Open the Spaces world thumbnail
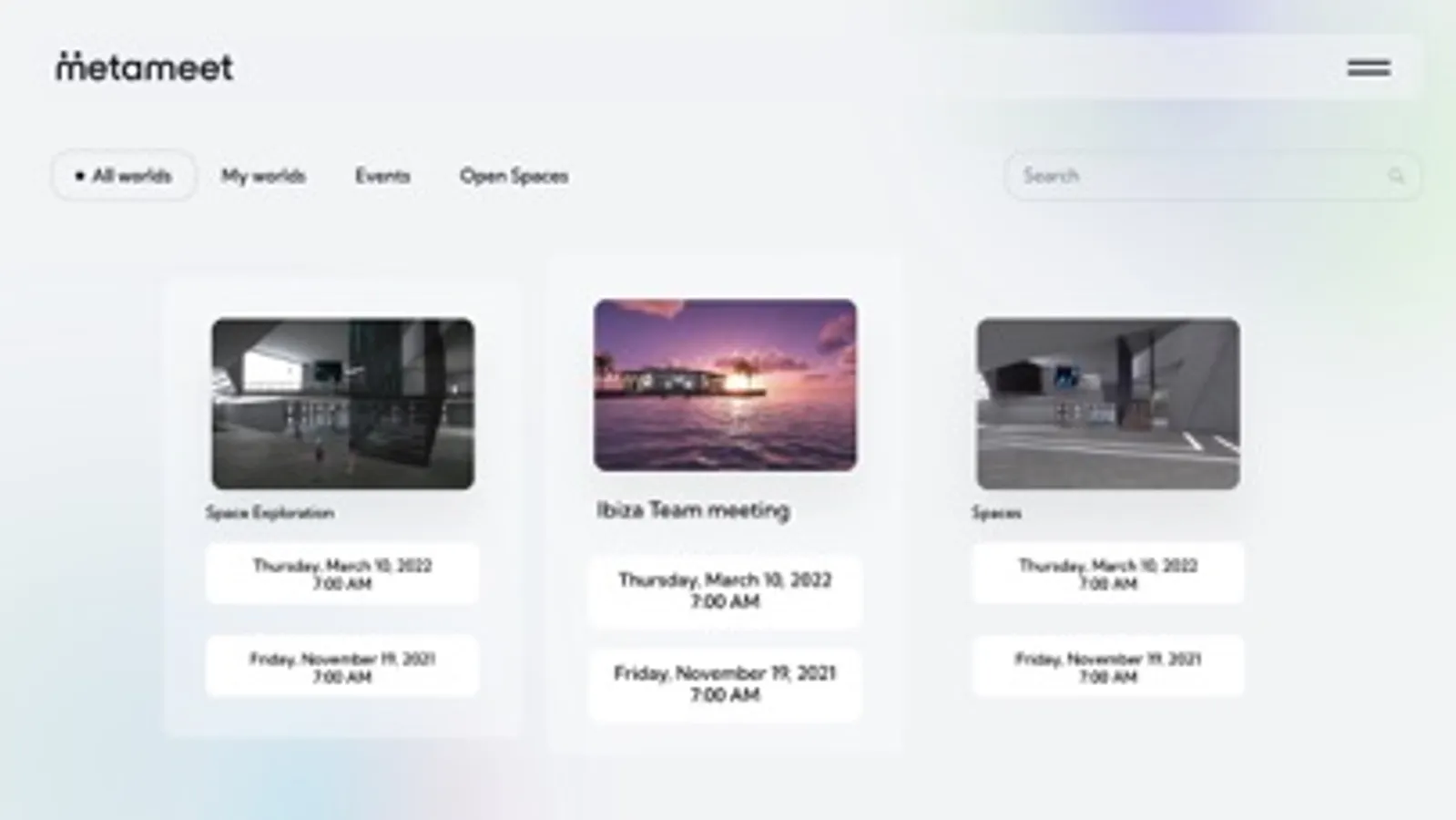Viewport: 1456px width, 820px height. tap(1108, 404)
